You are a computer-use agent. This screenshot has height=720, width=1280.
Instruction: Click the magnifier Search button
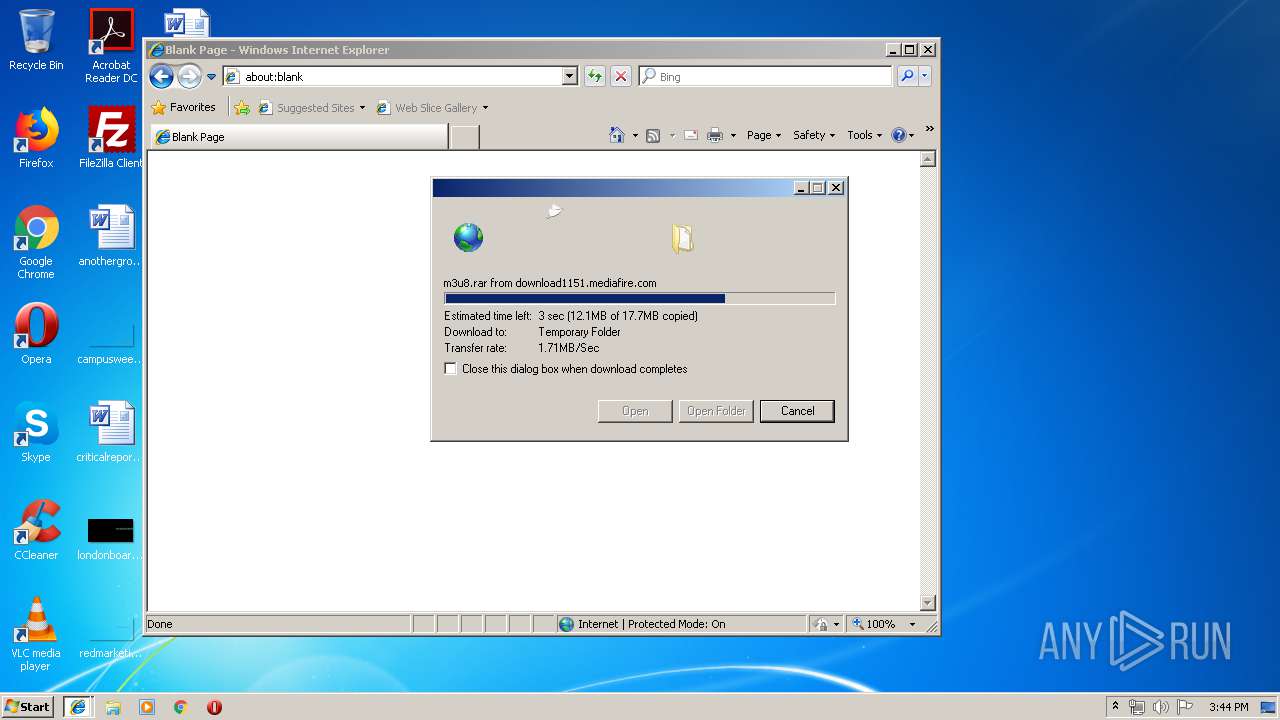point(906,76)
